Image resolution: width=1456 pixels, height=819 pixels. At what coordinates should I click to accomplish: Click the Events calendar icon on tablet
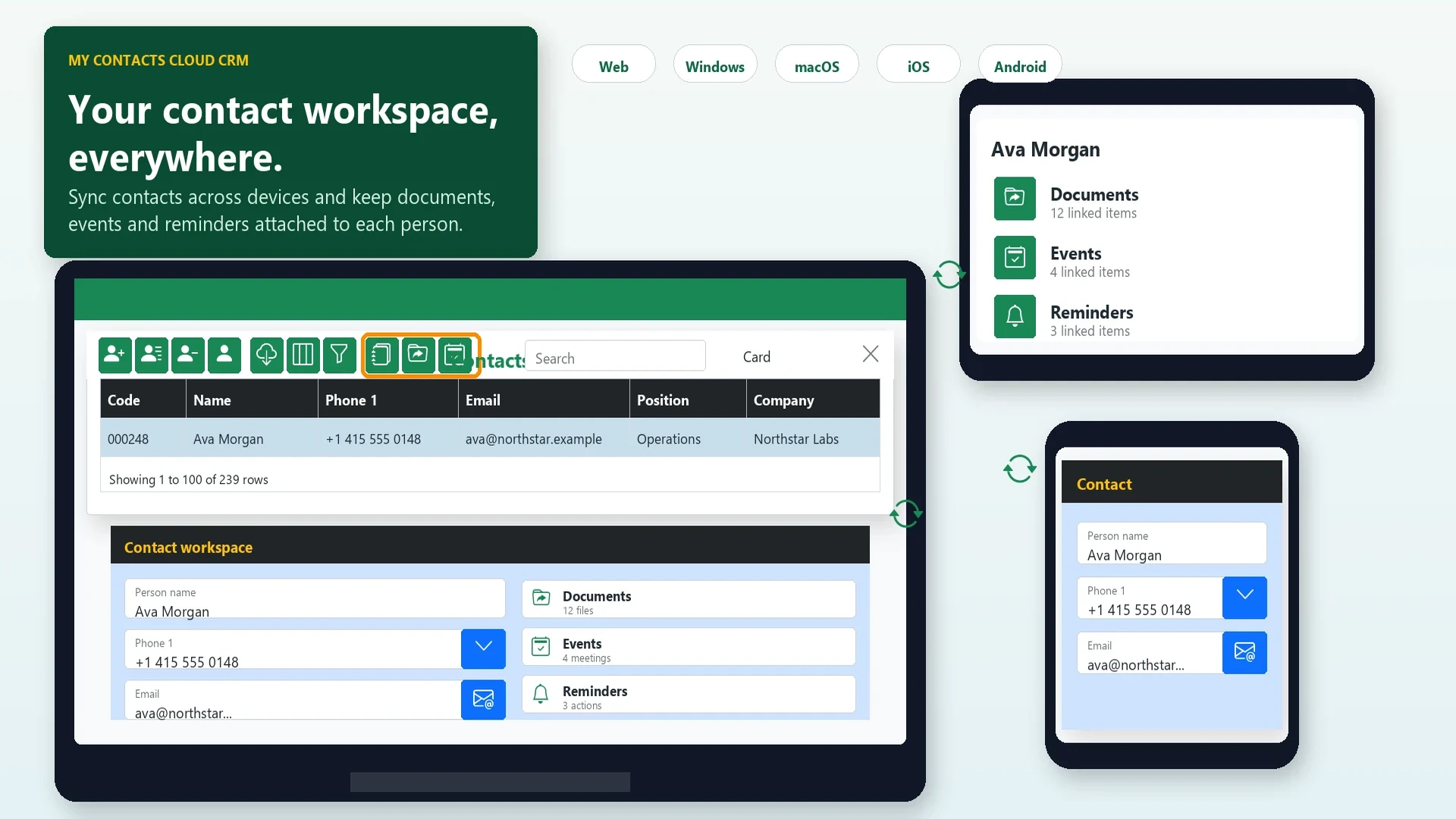click(1015, 258)
